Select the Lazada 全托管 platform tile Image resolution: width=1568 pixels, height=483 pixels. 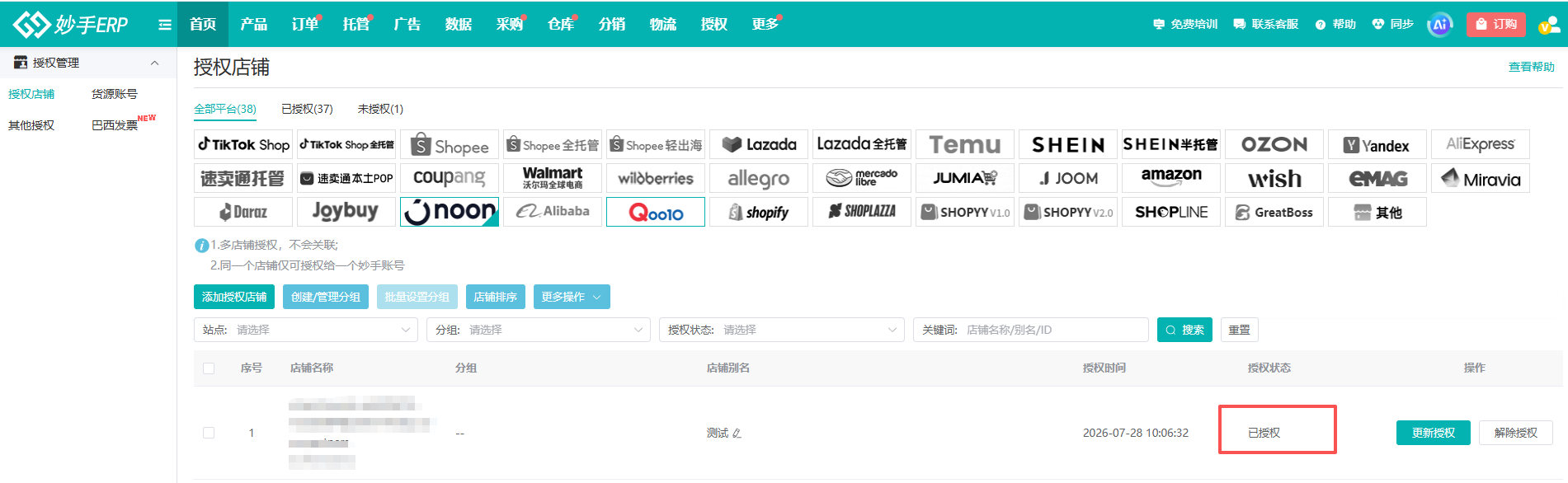point(862,144)
